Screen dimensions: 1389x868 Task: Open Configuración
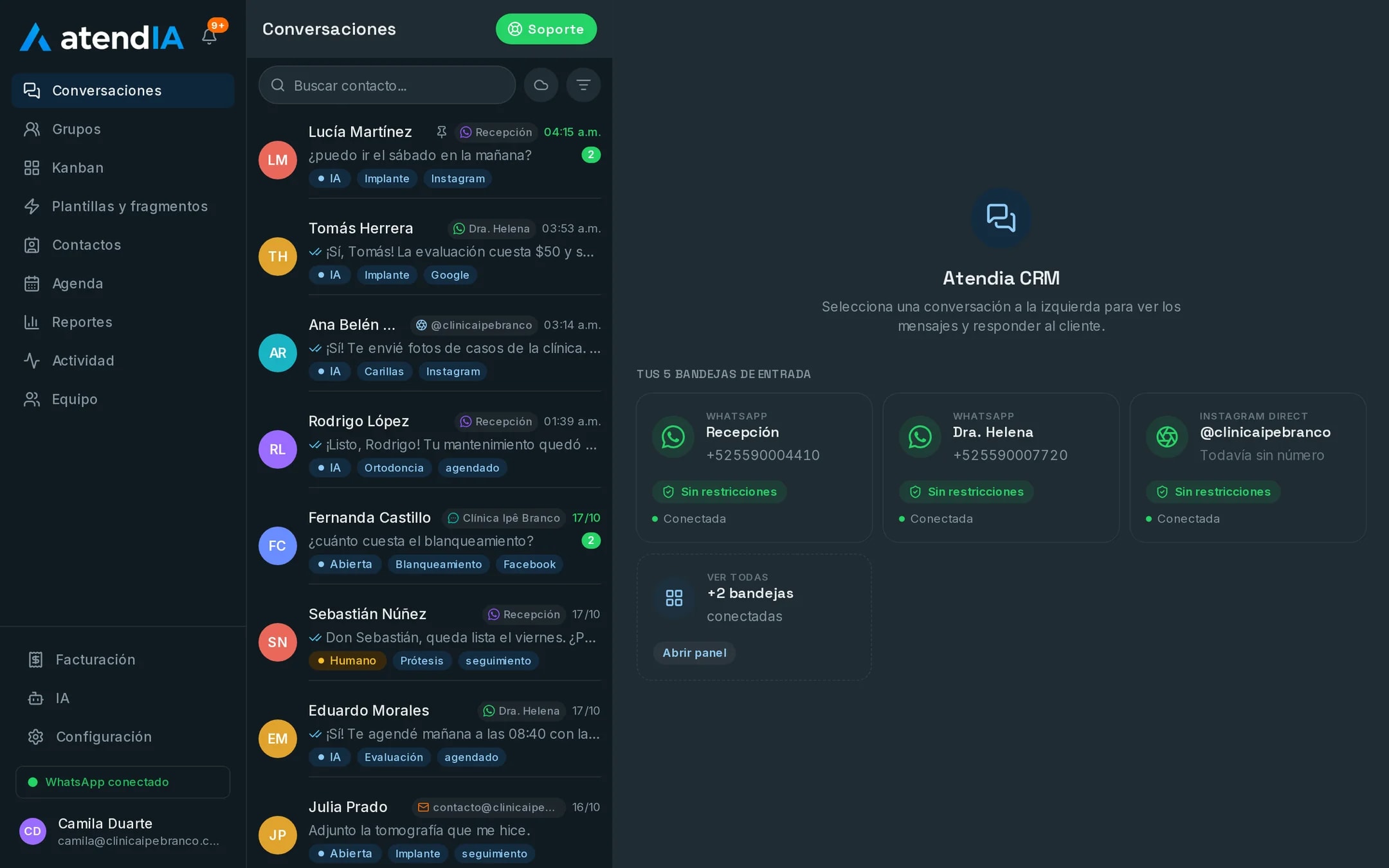click(x=123, y=737)
